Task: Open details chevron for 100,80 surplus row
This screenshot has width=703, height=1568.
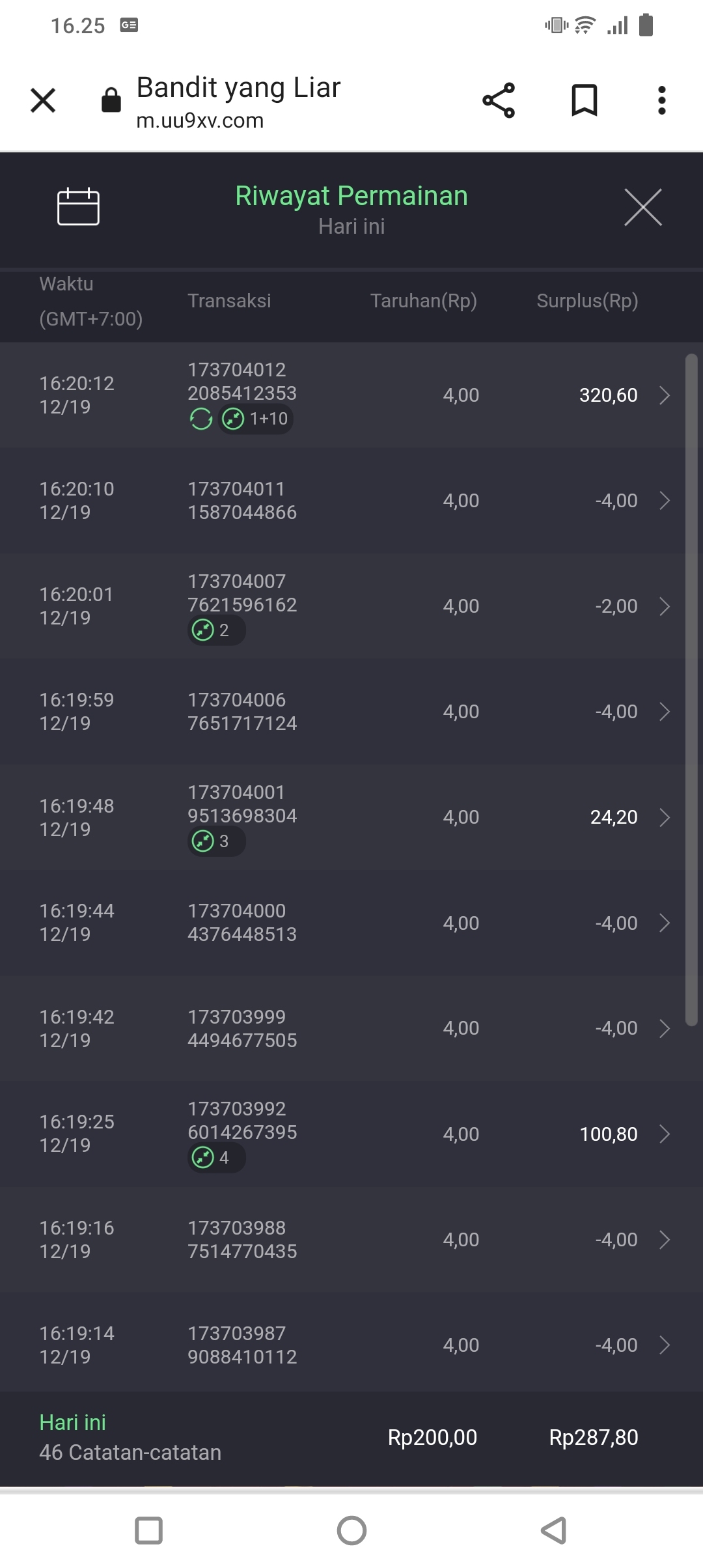Action: (664, 1134)
